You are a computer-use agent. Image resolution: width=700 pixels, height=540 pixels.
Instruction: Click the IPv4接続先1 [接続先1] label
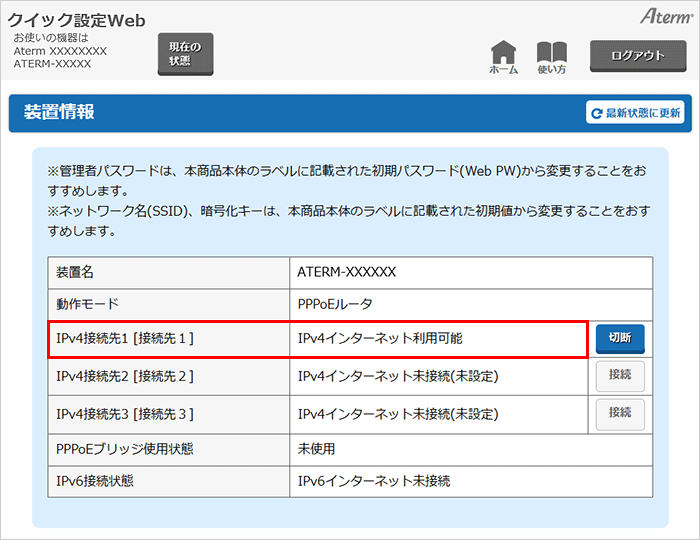pos(125,339)
